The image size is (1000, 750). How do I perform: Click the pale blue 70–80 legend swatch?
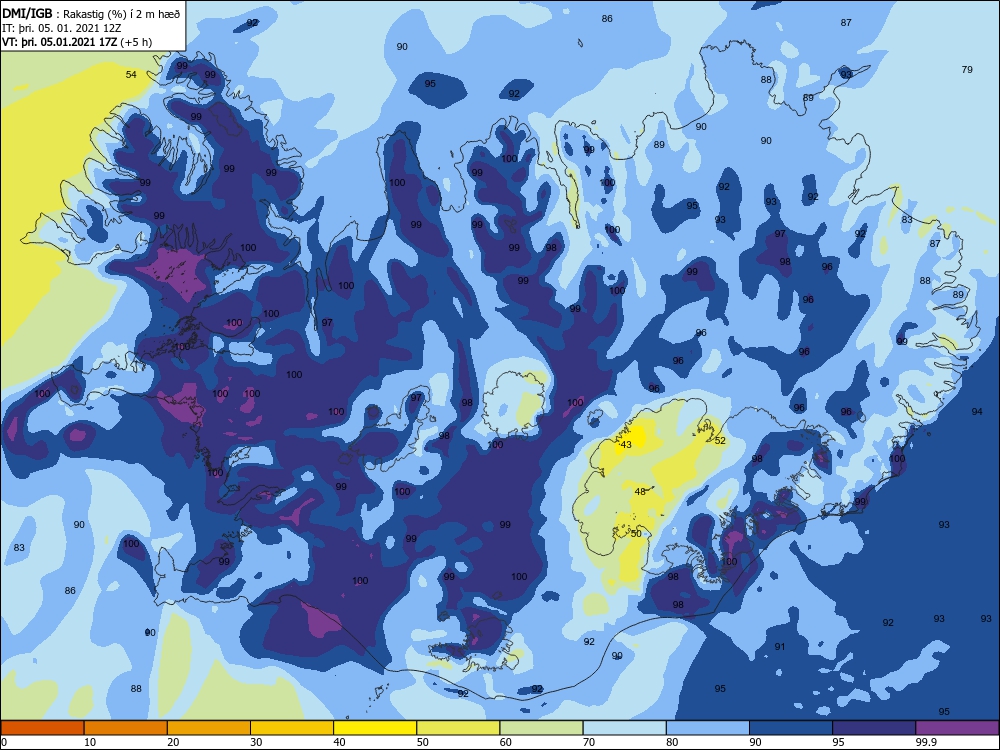pos(624,728)
